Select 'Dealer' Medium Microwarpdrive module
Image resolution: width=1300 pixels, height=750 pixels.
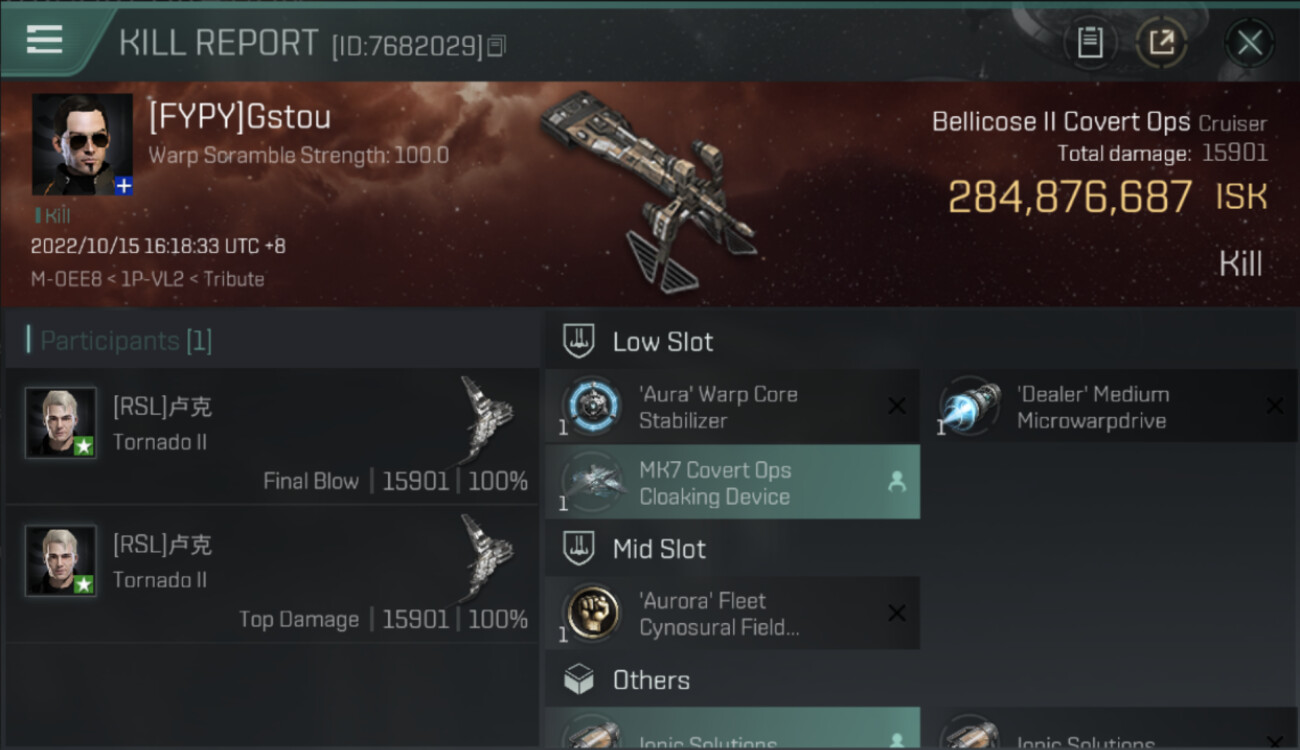[x=1110, y=407]
